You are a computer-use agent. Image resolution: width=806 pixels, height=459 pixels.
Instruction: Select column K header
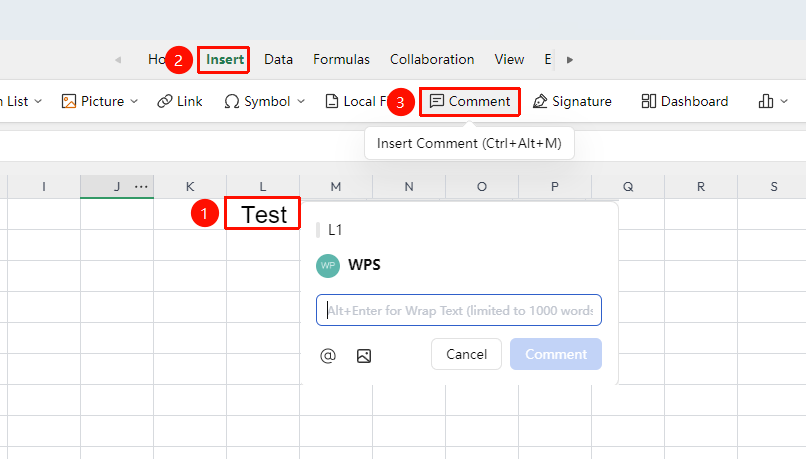190,187
